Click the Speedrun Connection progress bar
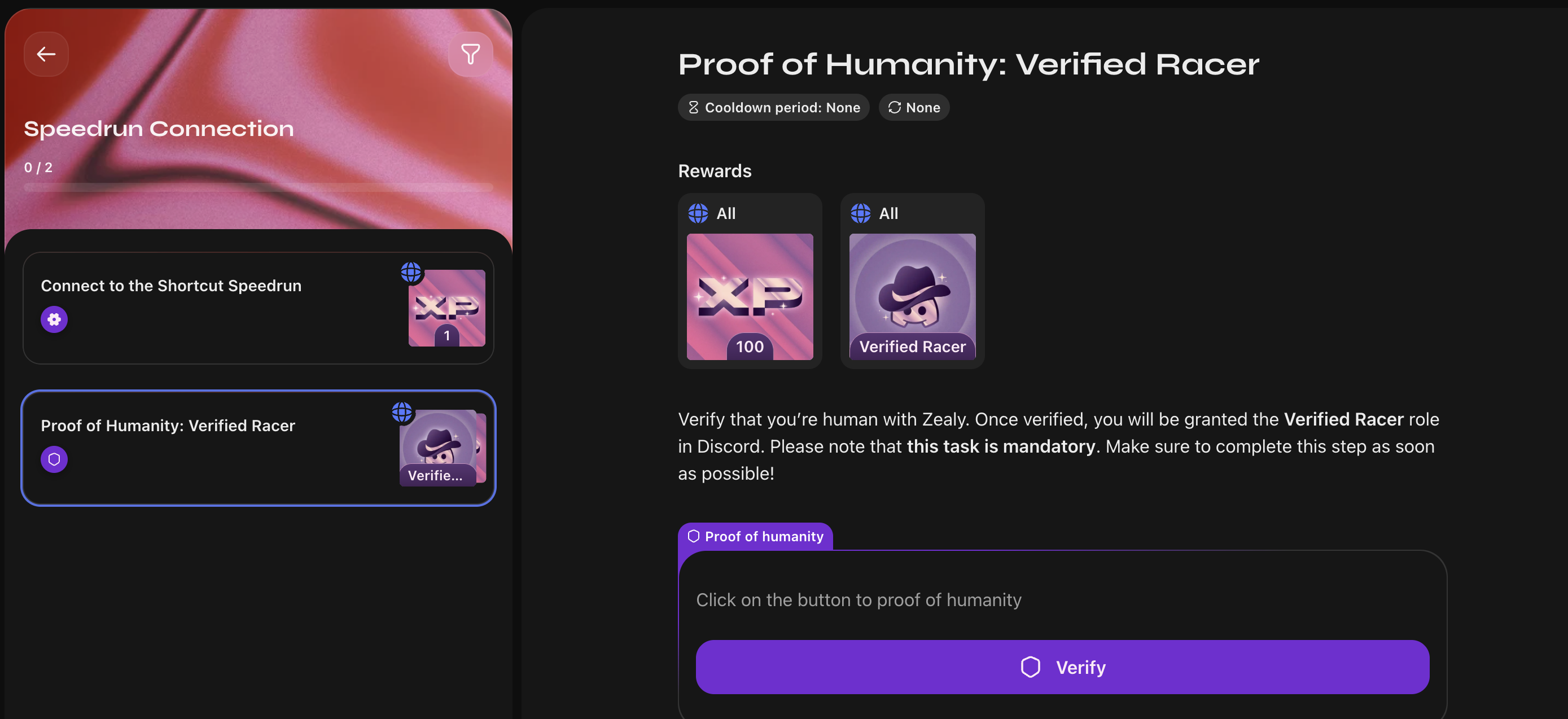The height and width of the screenshot is (719, 1568). click(x=258, y=187)
